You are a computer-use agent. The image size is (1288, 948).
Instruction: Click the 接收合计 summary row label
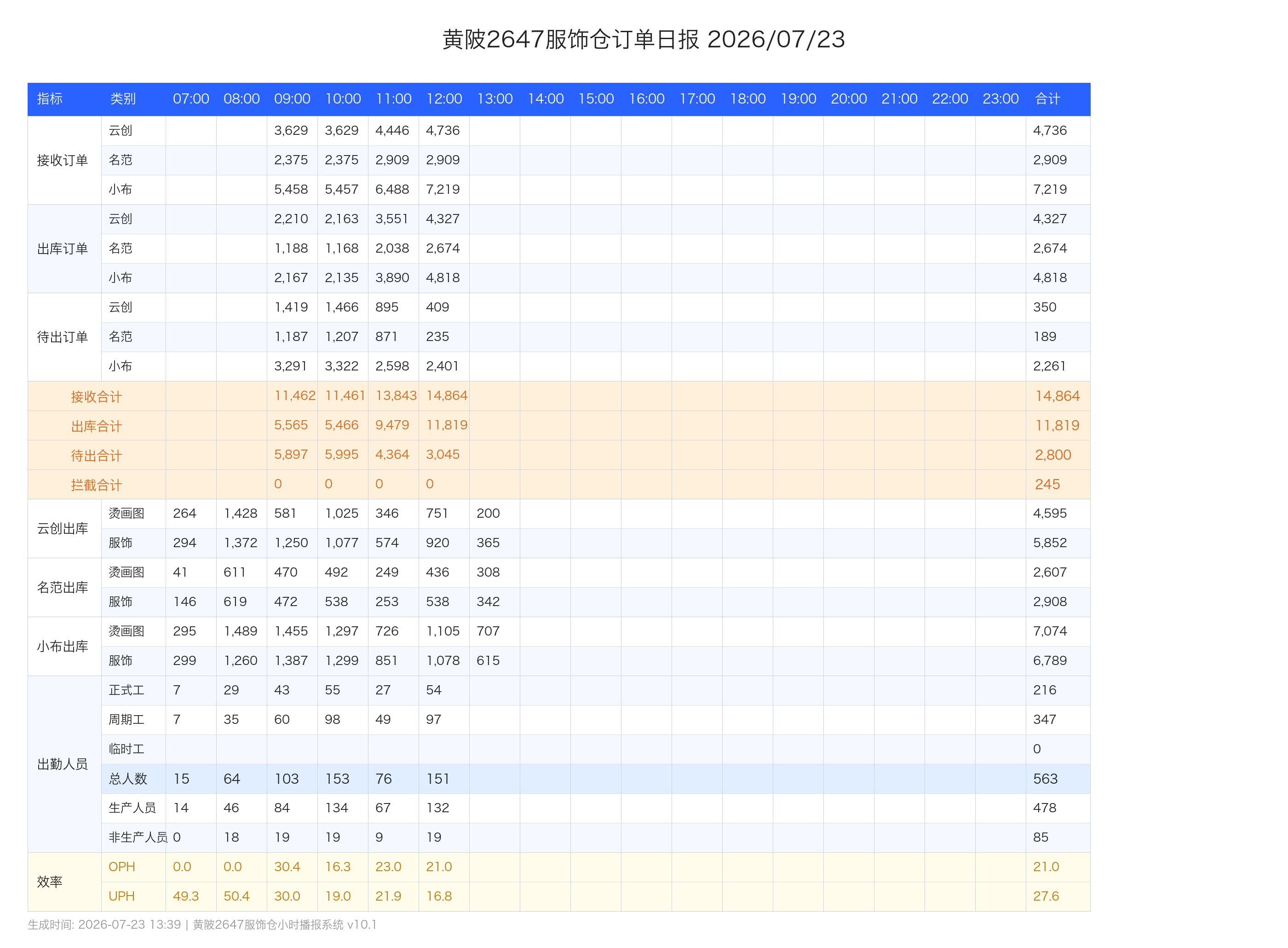click(96, 397)
